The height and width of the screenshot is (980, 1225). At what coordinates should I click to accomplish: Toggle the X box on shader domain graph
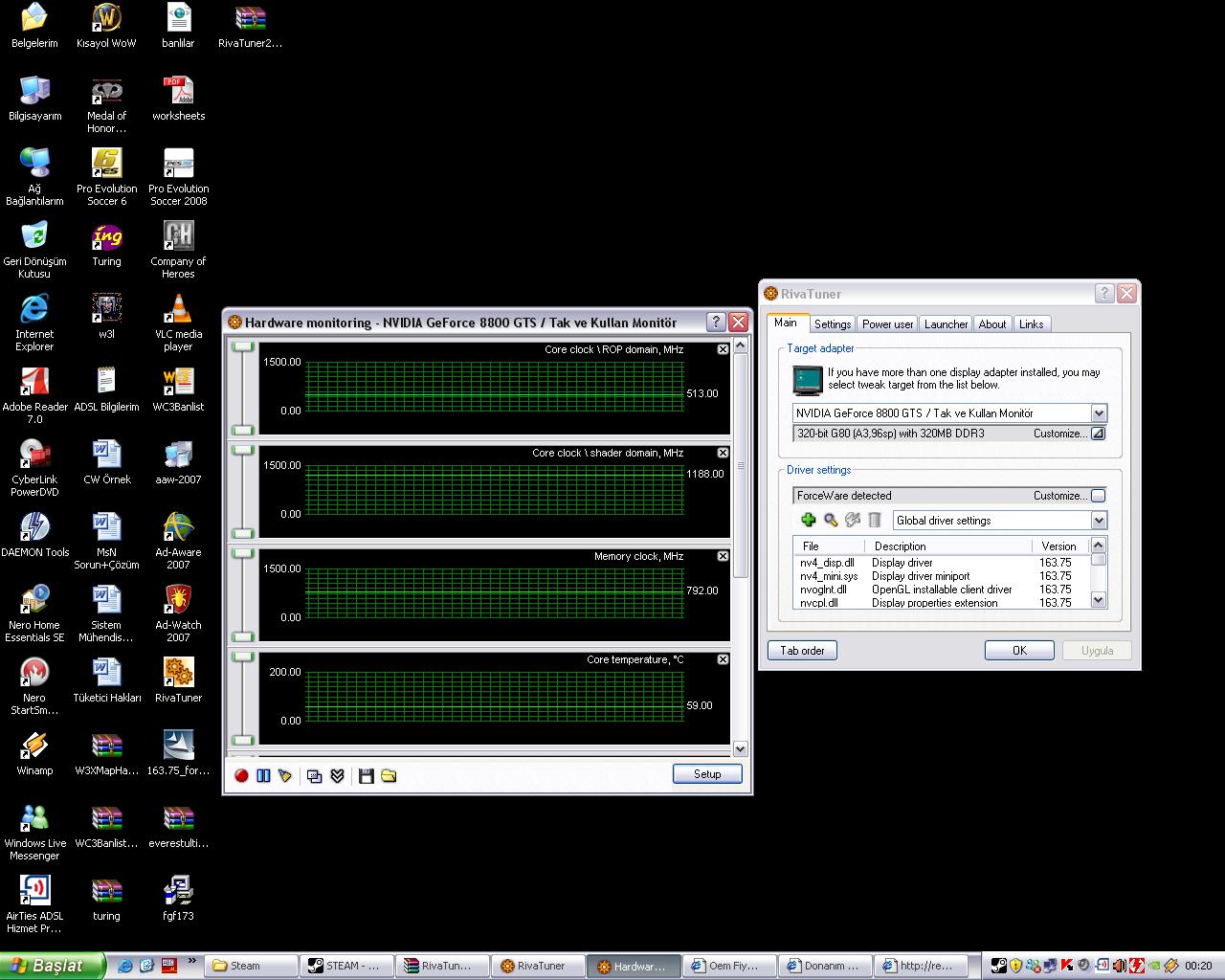[x=723, y=453]
